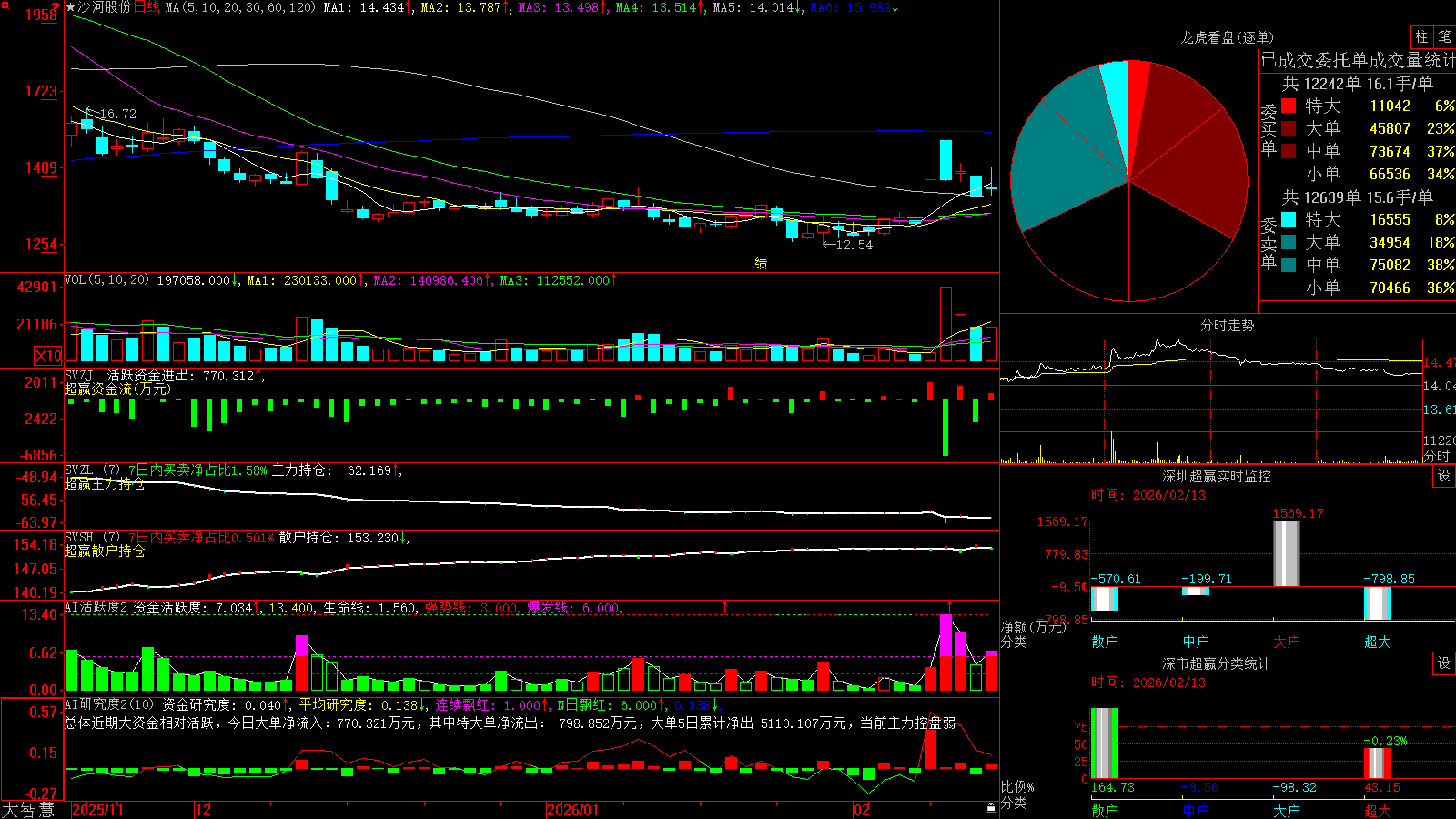Click the bright red 特大 buy color swatch

(x=1289, y=106)
